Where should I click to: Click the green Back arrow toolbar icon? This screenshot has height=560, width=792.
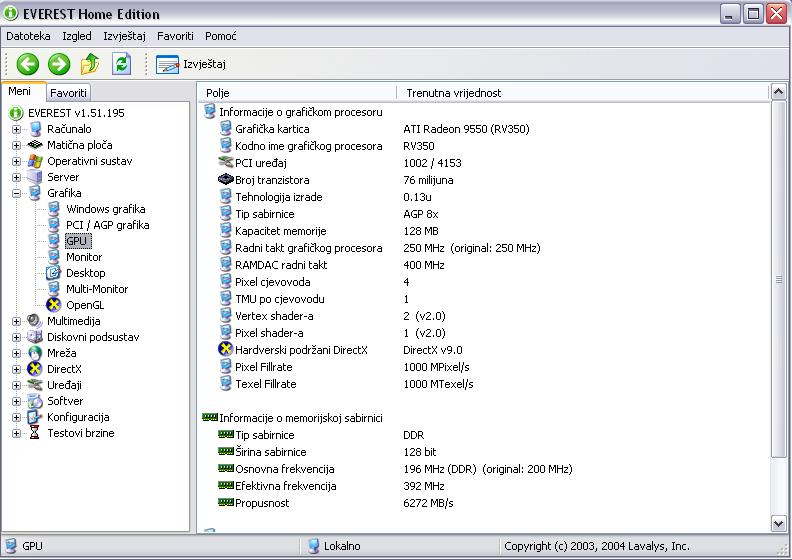click(x=27, y=64)
